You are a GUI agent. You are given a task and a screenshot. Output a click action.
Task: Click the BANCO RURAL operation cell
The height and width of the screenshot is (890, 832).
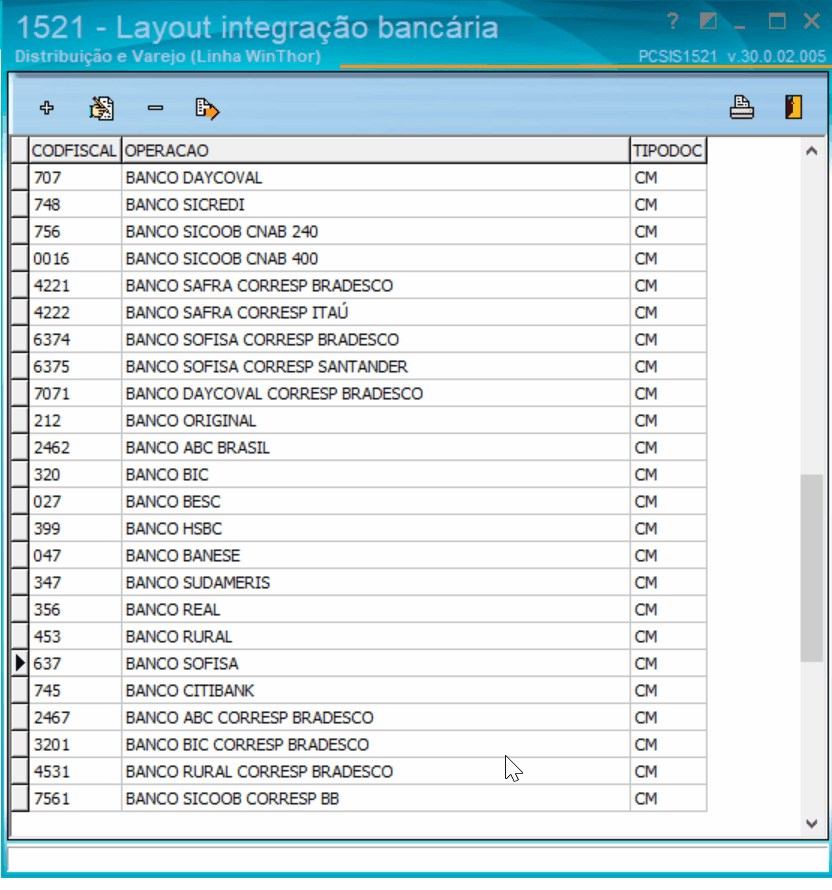376,636
